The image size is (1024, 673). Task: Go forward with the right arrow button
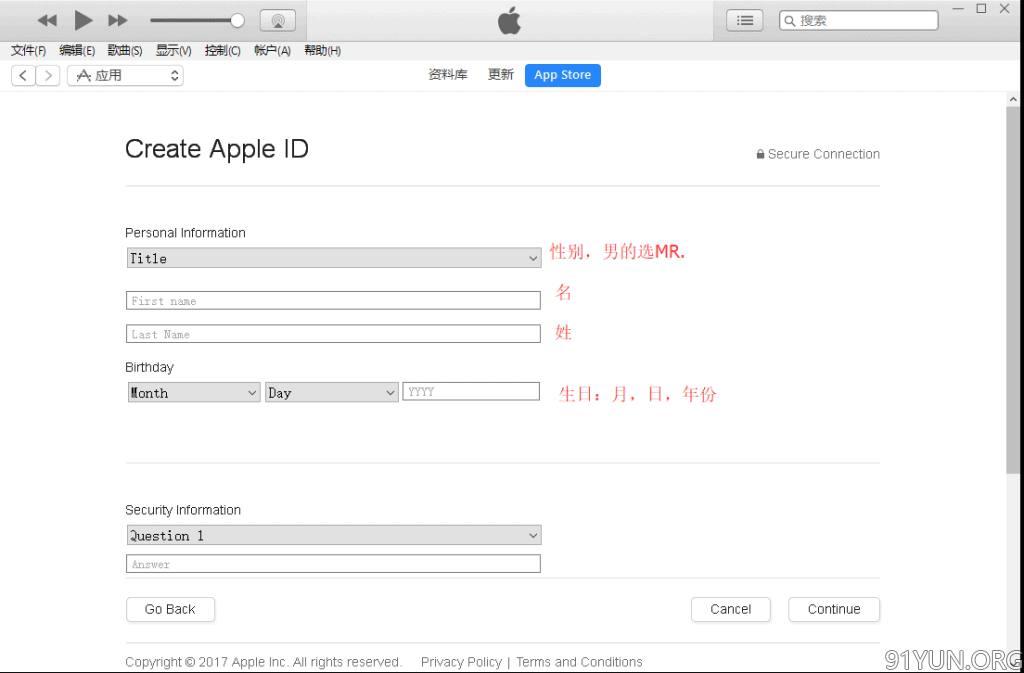coord(48,76)
